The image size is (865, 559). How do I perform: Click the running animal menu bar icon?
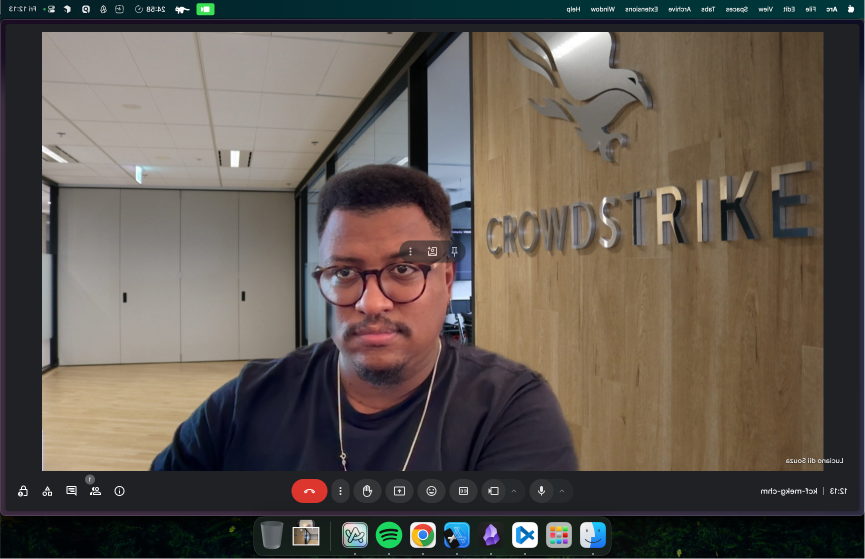182,9
